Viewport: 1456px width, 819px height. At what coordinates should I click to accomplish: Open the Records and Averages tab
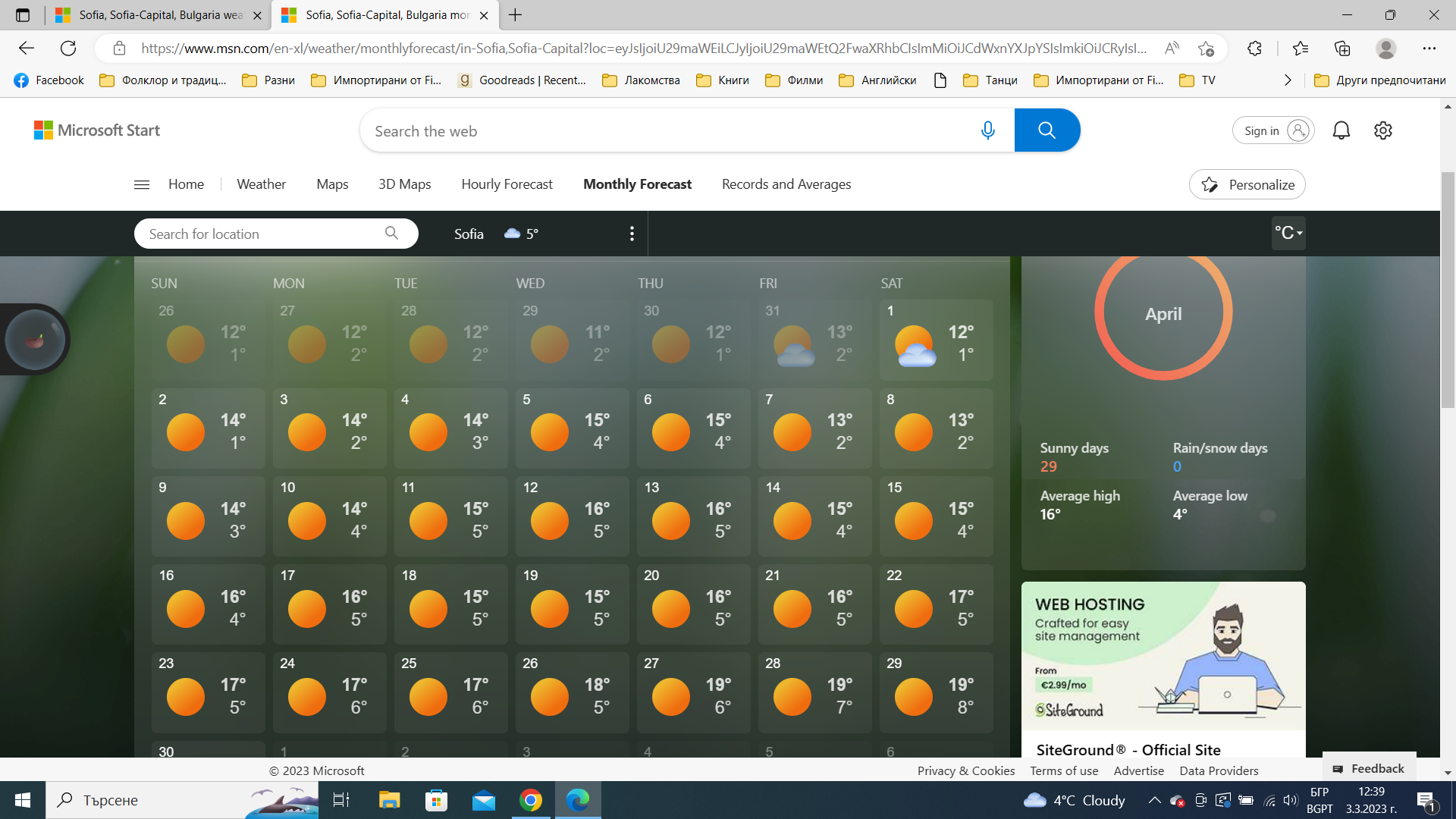[786, 184]
